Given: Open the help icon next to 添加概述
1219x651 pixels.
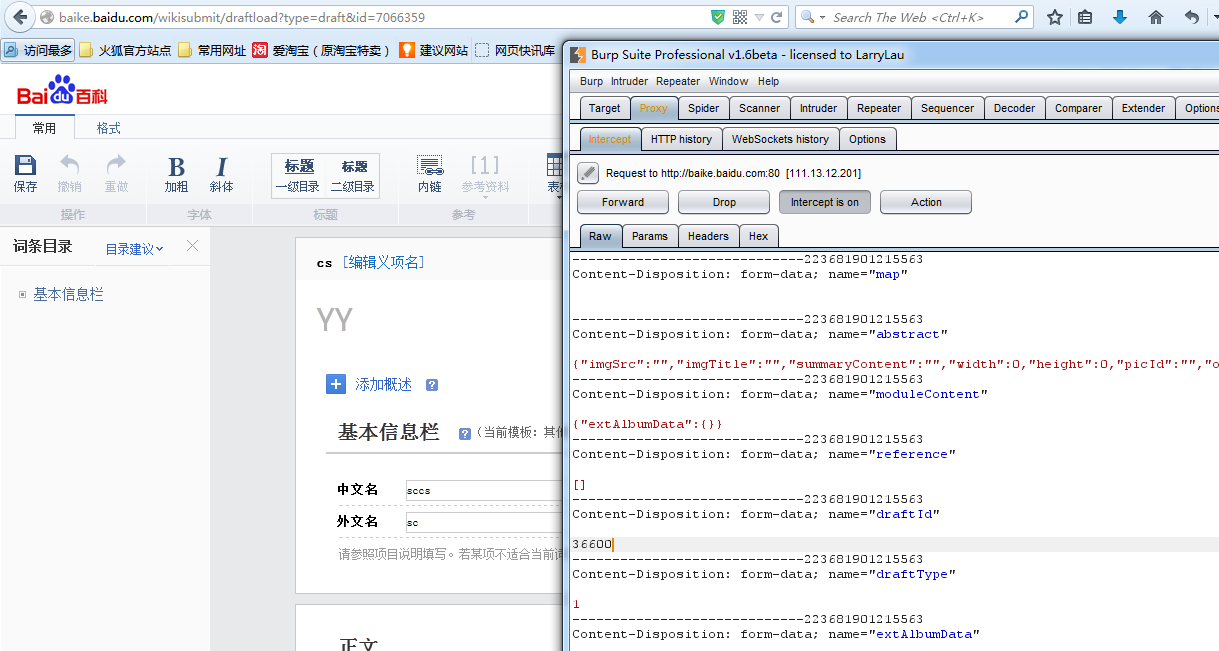Looking at the screenshot, I should [x=432, y=385].
